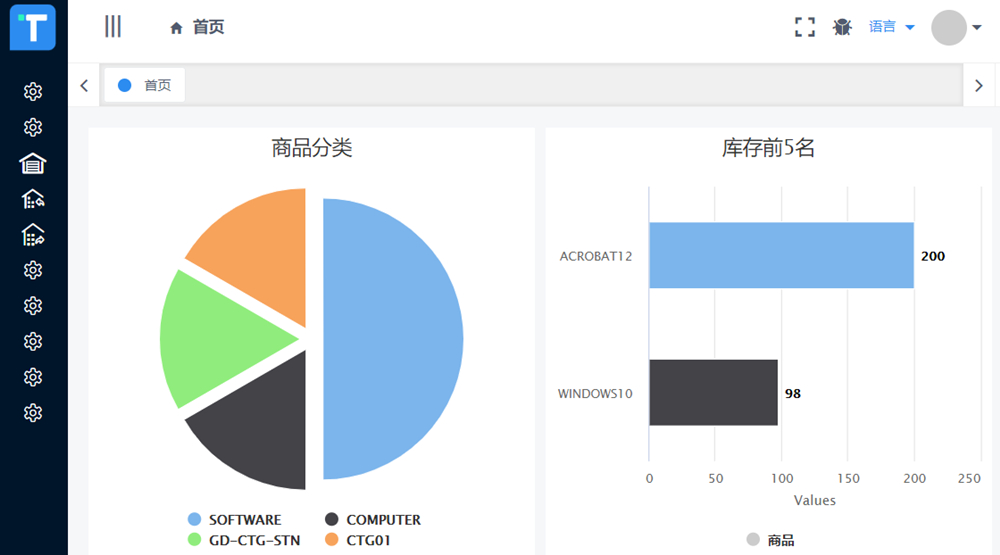The height and width of the screenshot is (555, 1000).
Task: Open the house with search sidebar icon
Action: (x=33, y=200)
